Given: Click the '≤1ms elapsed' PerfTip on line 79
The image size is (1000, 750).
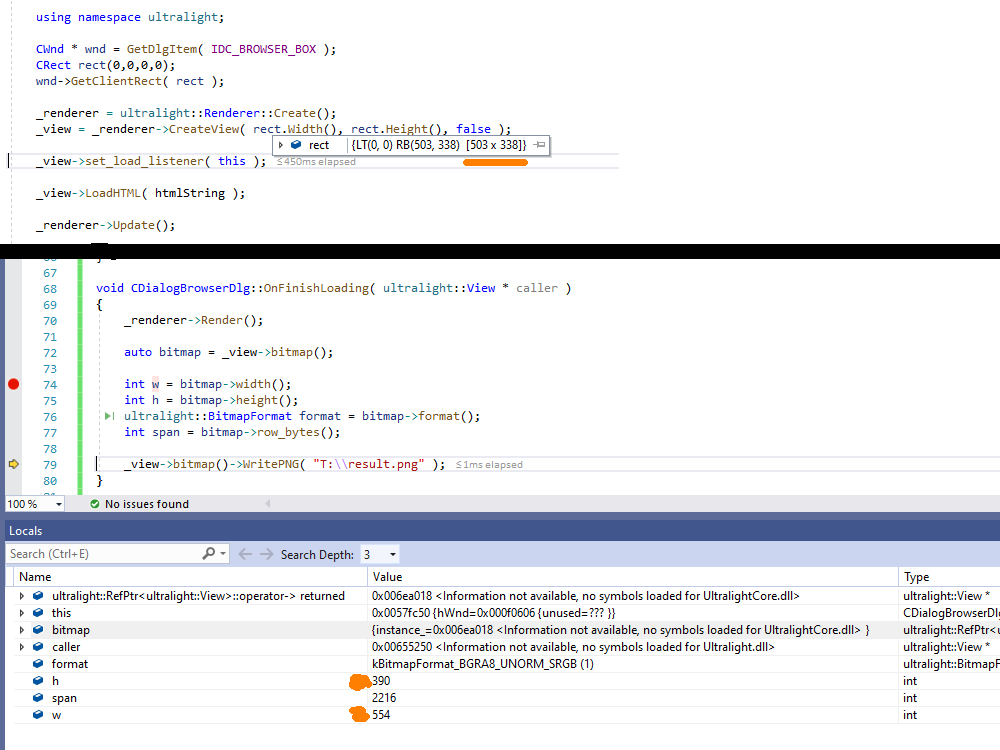Looking at the screenshot, I should [x=489, y=465].
